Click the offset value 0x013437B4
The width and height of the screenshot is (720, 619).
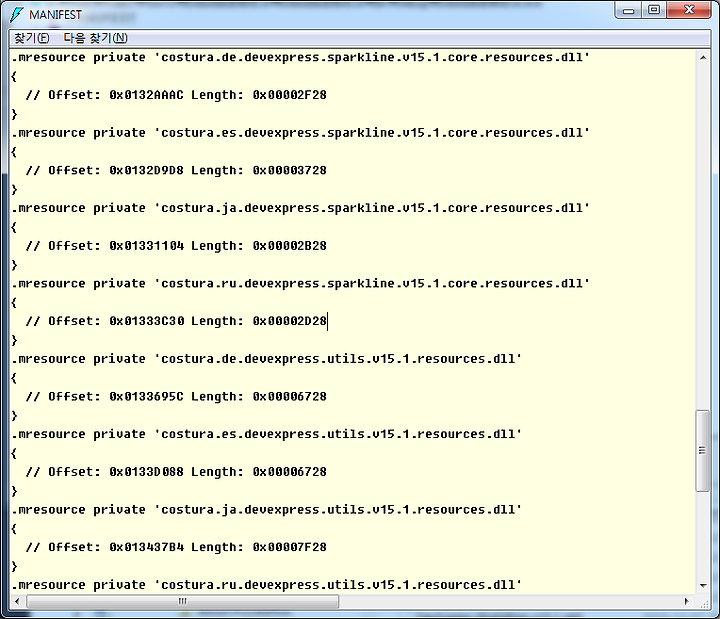146,547
